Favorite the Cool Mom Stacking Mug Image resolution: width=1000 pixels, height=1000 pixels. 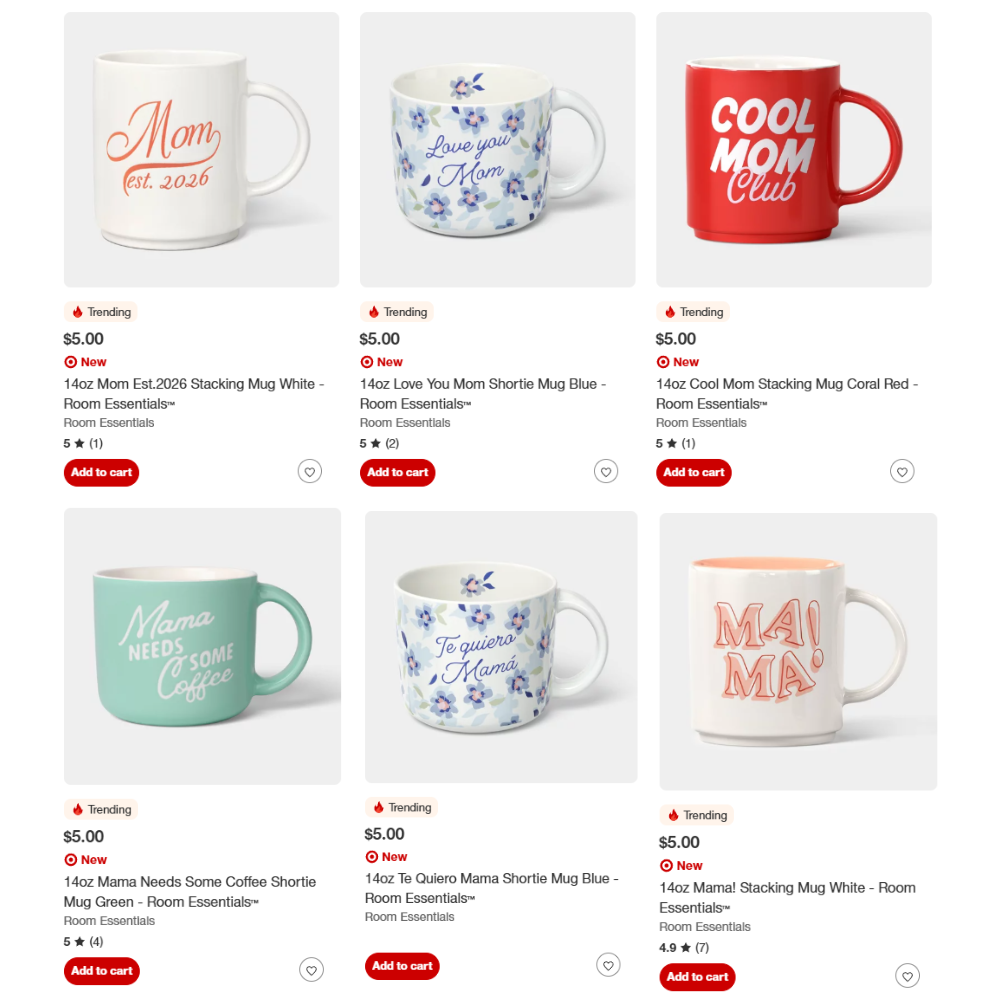pos(902,471)
